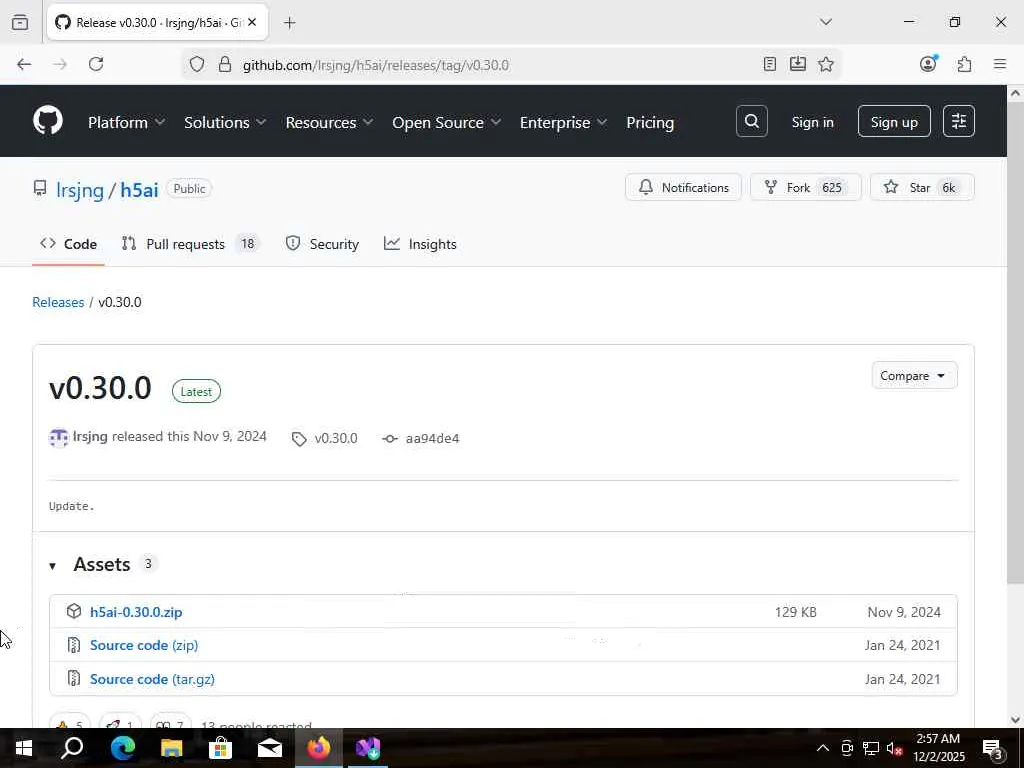The width and height of the screenshot is (1024, 768).
Task: Open the extensions puzzle icon
Action: pos(964,64)
